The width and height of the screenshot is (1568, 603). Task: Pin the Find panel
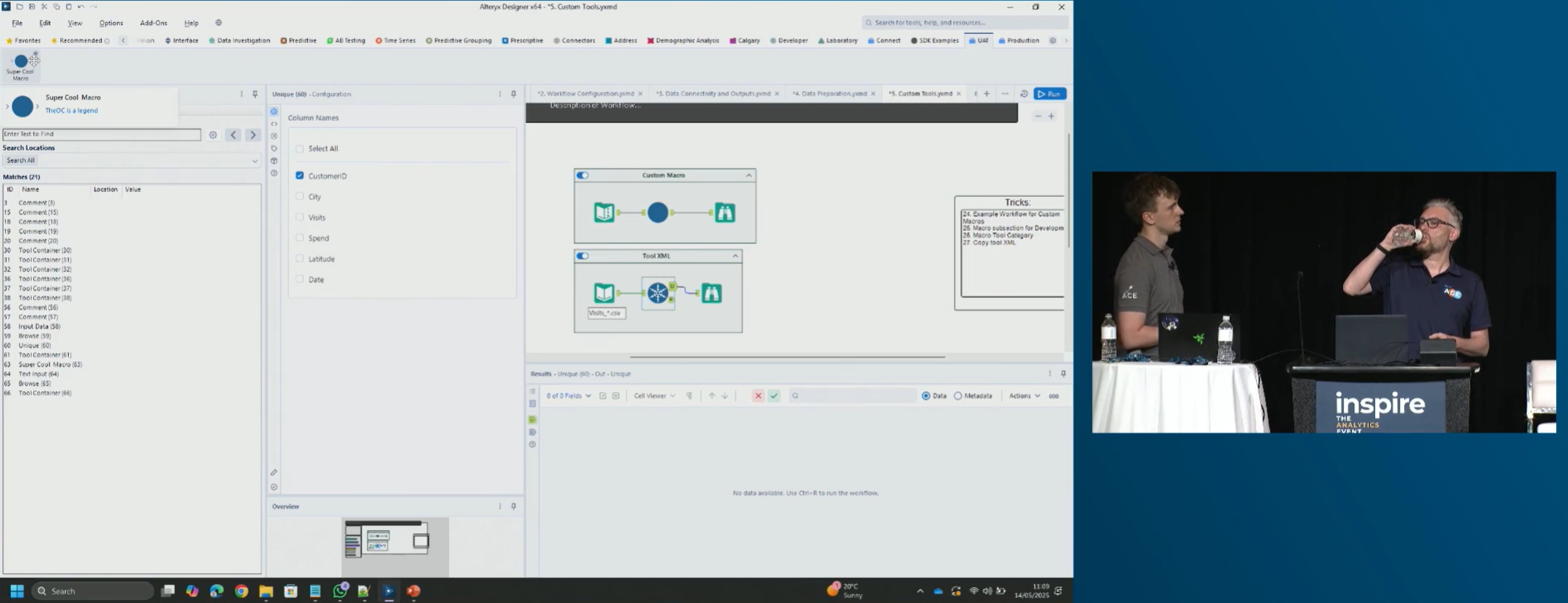(255, 94)
